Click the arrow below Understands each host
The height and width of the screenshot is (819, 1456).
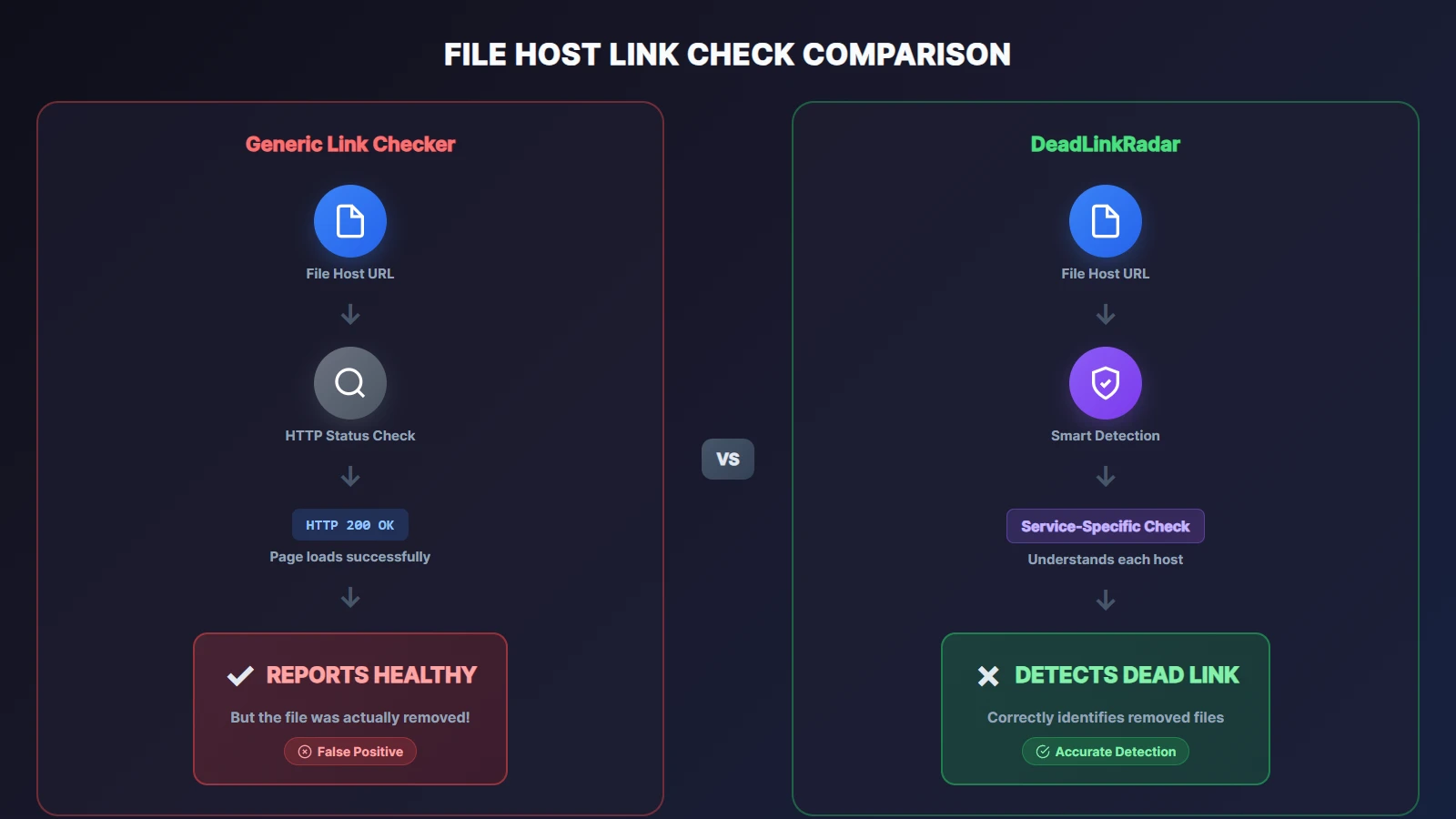click(1105, 601)
